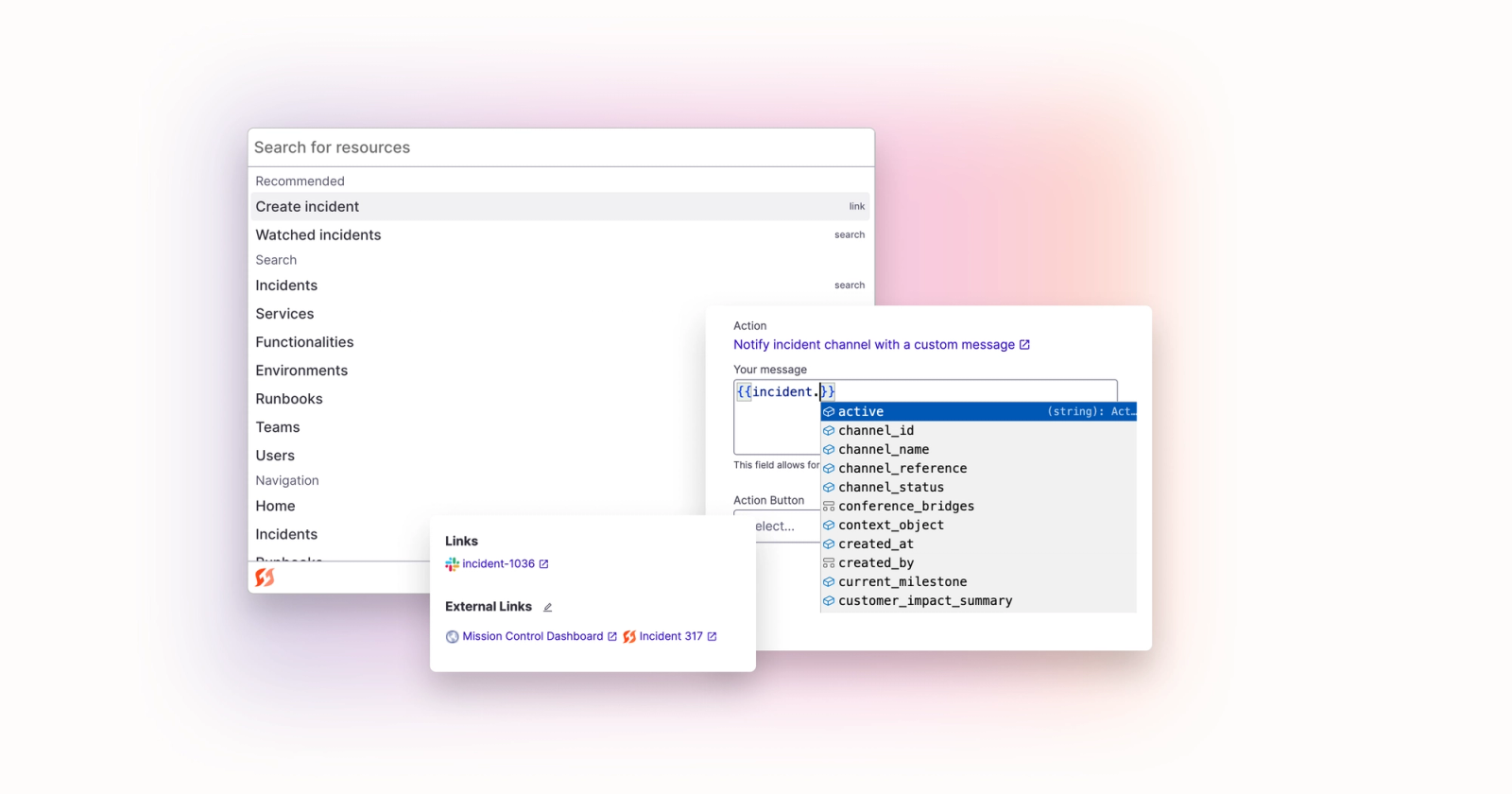Click the icon beside created_by suggestion

click(x=829, y=563)
